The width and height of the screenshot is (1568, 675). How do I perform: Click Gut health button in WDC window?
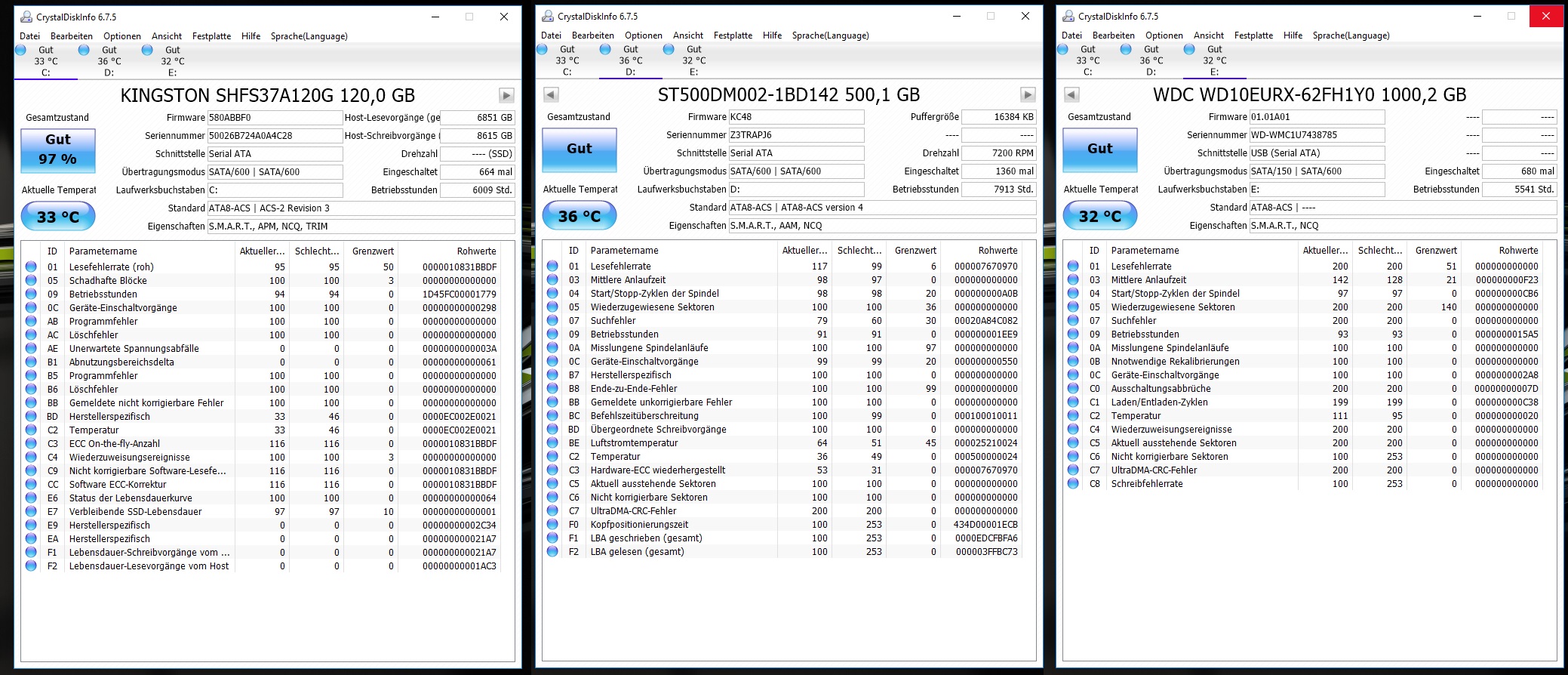click(1100, 149)
